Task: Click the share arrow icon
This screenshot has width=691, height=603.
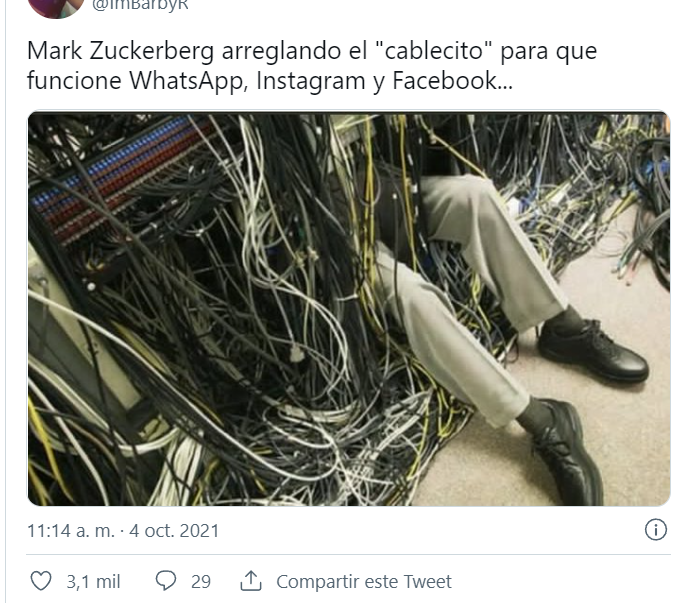Action: [x=251, y=581]
